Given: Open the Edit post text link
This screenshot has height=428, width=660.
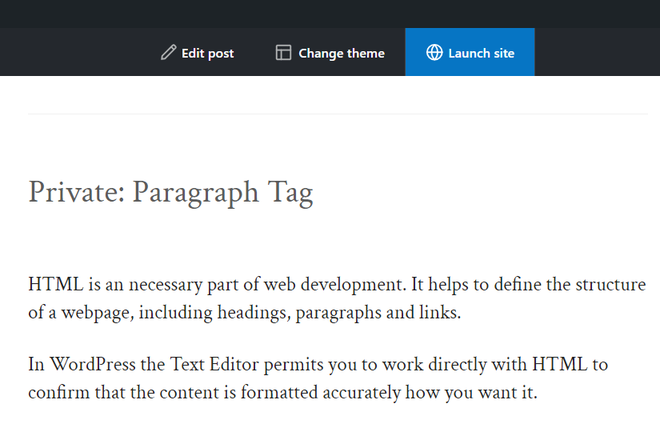Looking at the screenshot, I should point(207,53).
